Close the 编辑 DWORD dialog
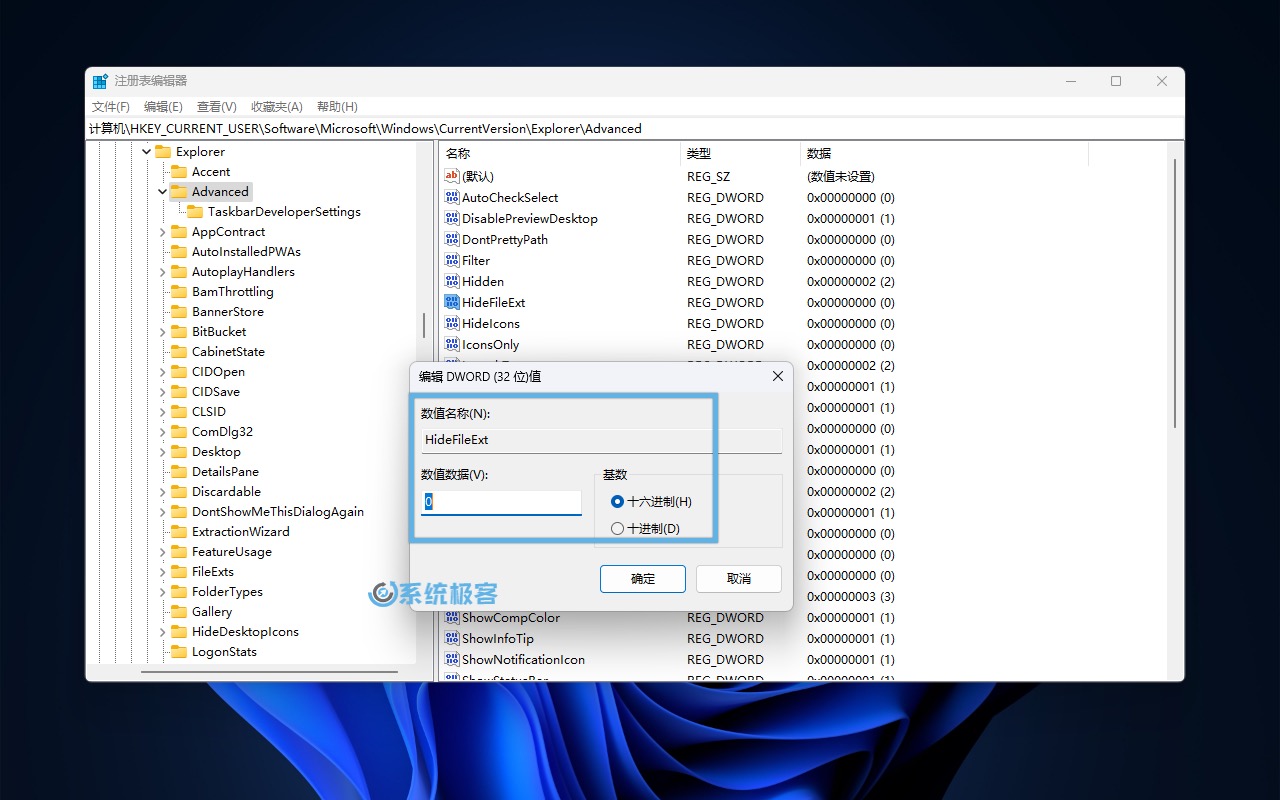This screenshot has height=800, width=1280. click(x=778, y=376)
